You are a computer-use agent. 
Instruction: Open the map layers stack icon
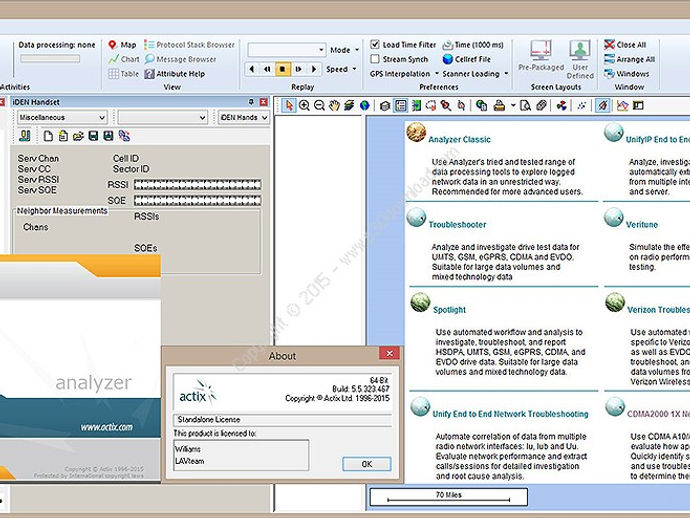click(349, 106)
